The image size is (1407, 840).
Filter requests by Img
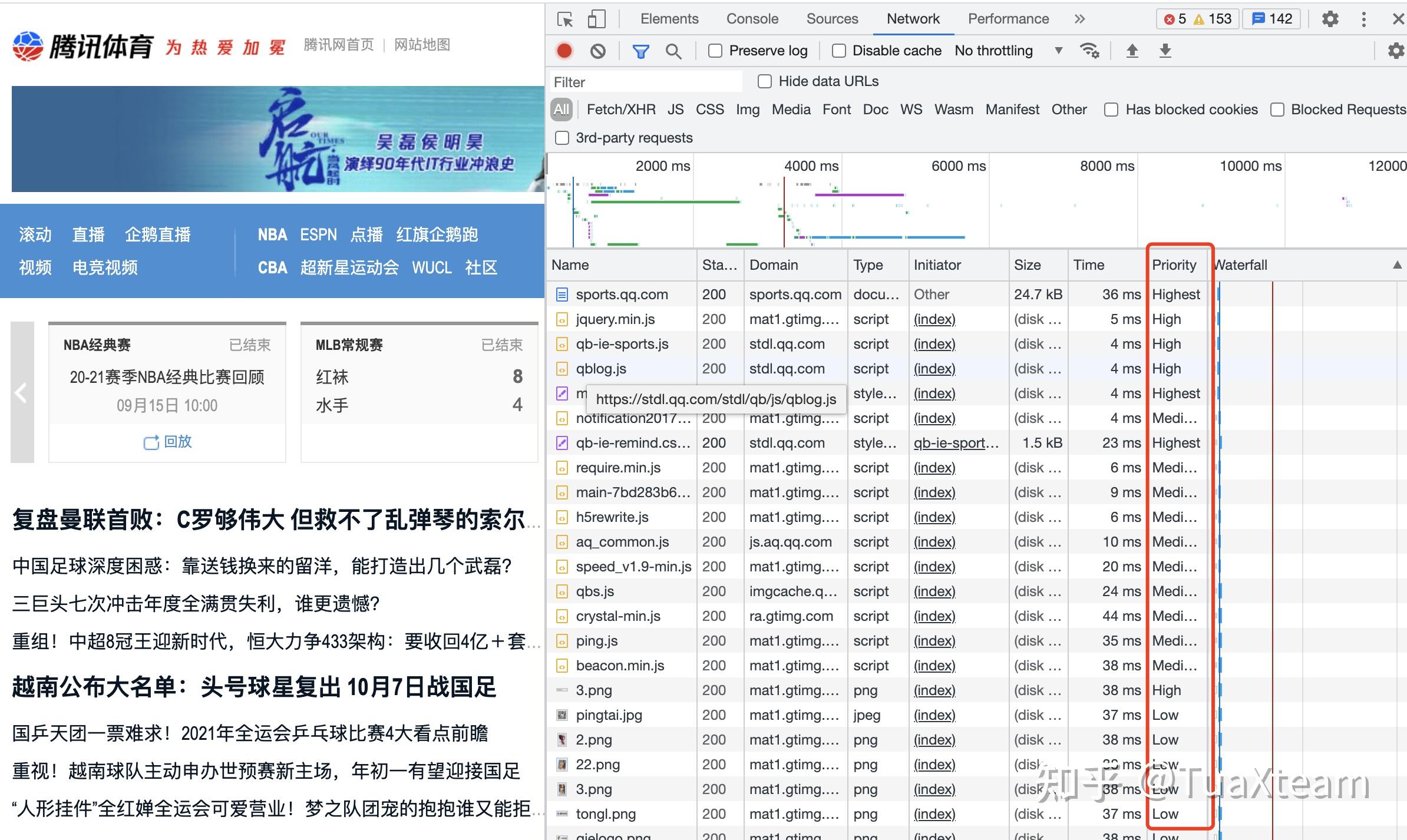point(747,110)
